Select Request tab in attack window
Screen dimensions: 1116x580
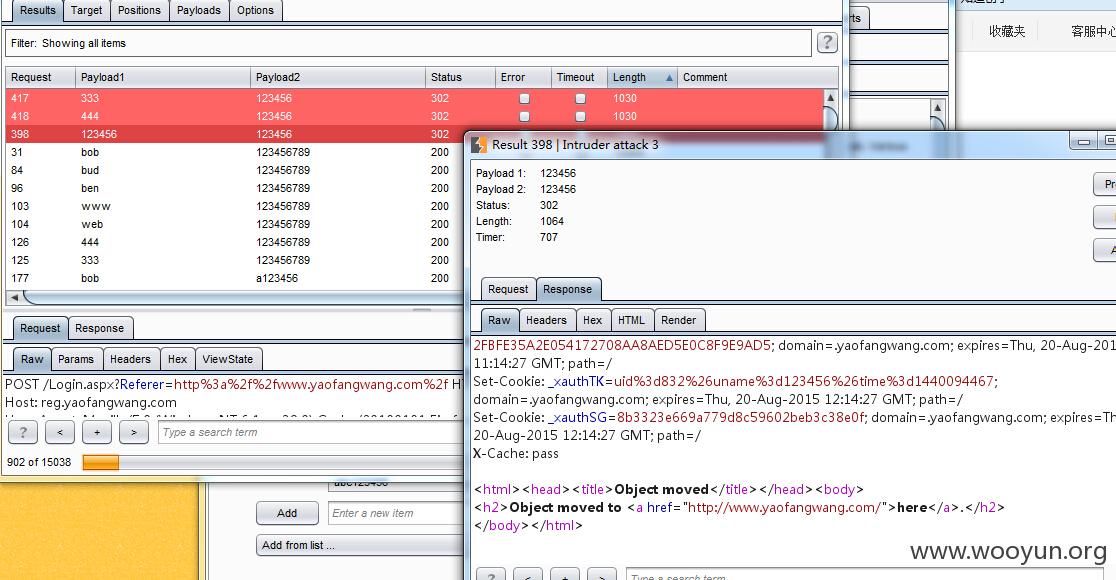(40, 328)
